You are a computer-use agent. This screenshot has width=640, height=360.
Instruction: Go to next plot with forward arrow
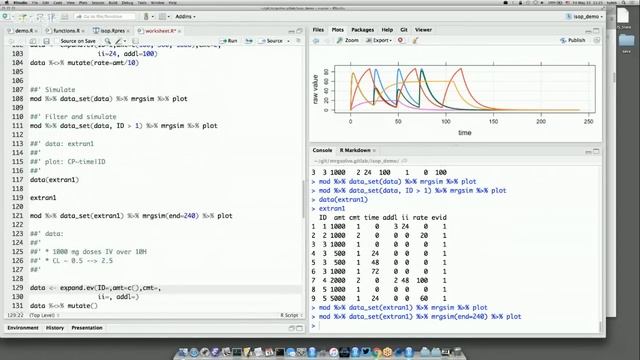point(327,40)
